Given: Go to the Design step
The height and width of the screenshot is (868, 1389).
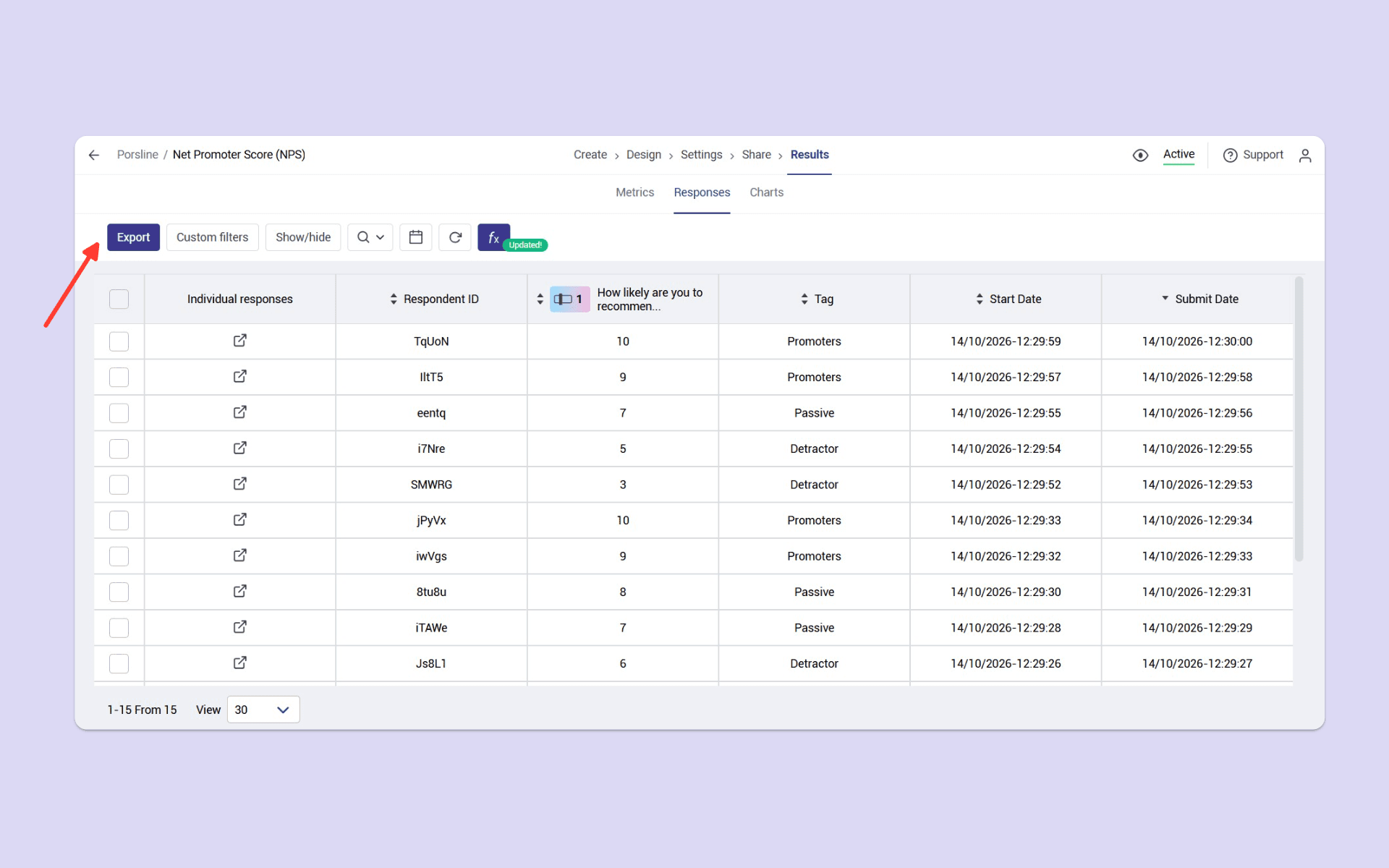Looking at the screenshot, I should point(644,155).
